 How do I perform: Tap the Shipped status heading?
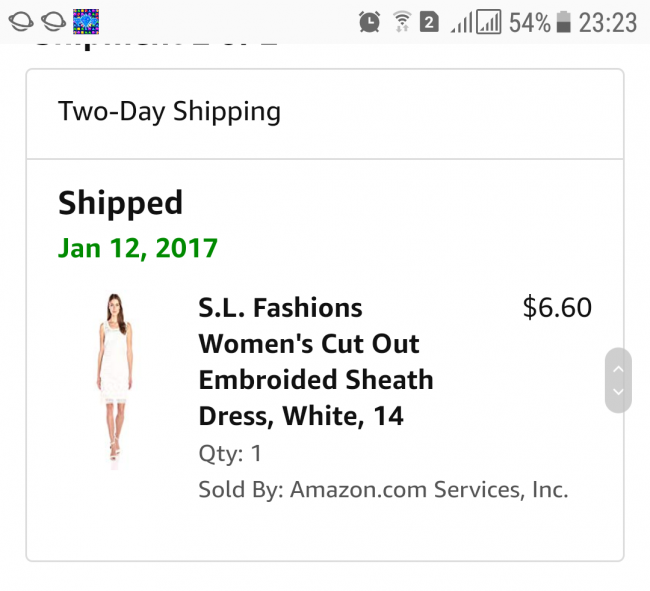click(x=120, y=203)
